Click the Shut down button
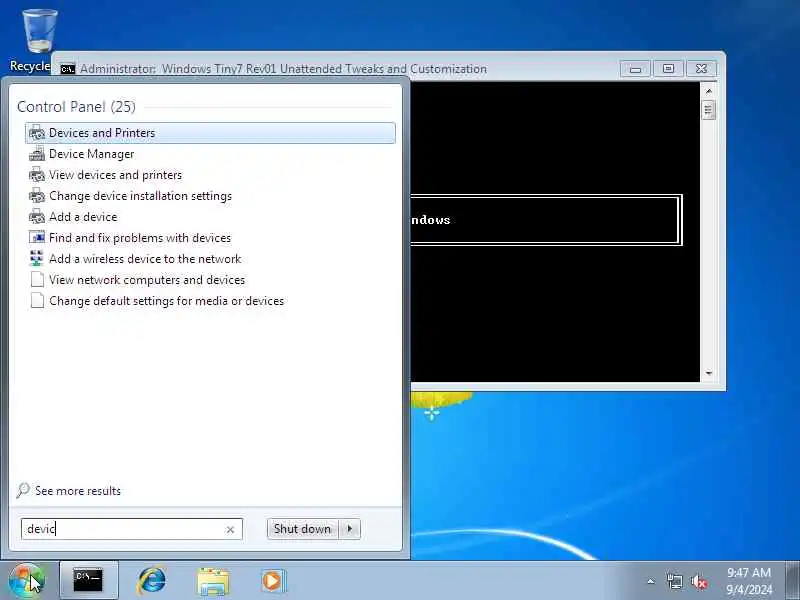Viewport: 800px width, 600px height. tap(303, 529)
